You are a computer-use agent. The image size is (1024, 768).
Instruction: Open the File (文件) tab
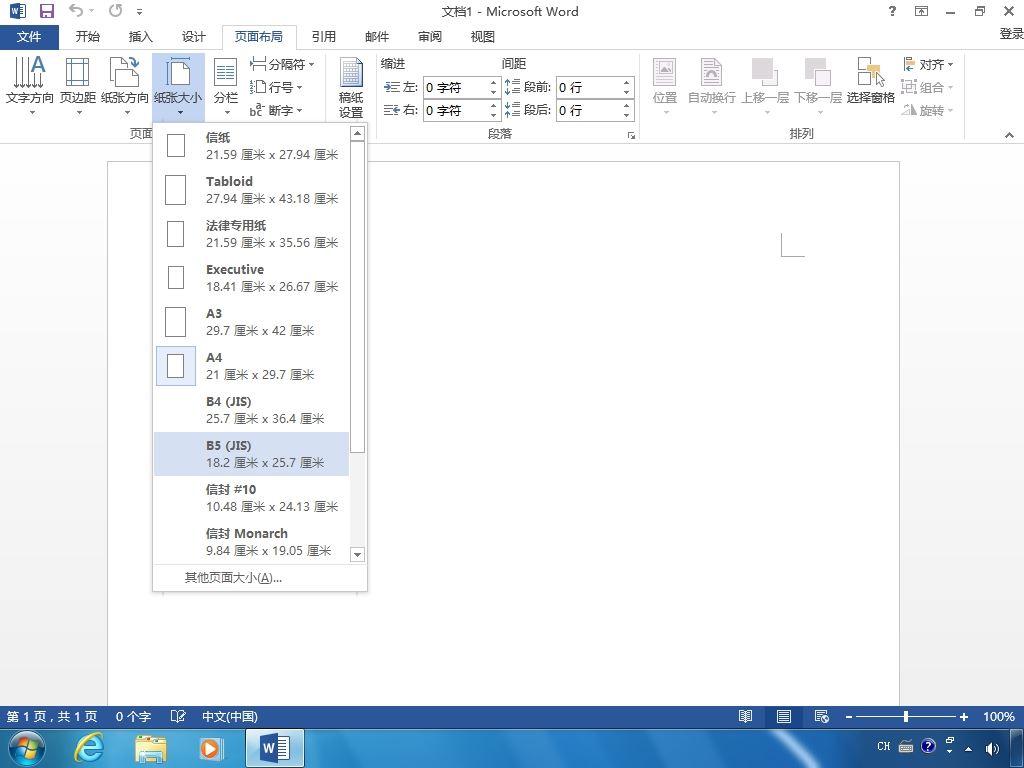29,37
